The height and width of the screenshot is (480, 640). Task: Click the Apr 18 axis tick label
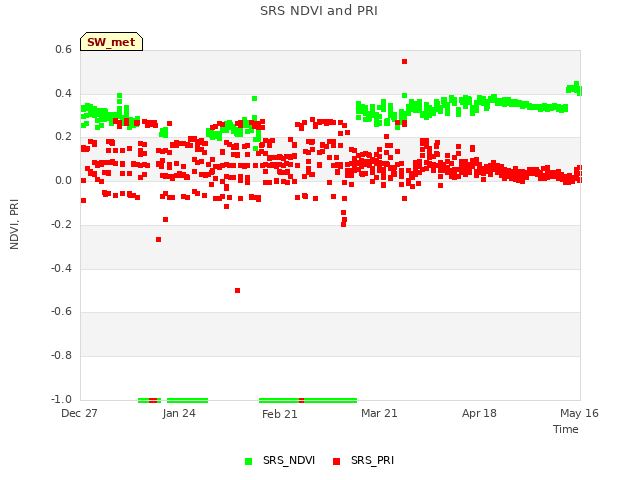point(479,413)
